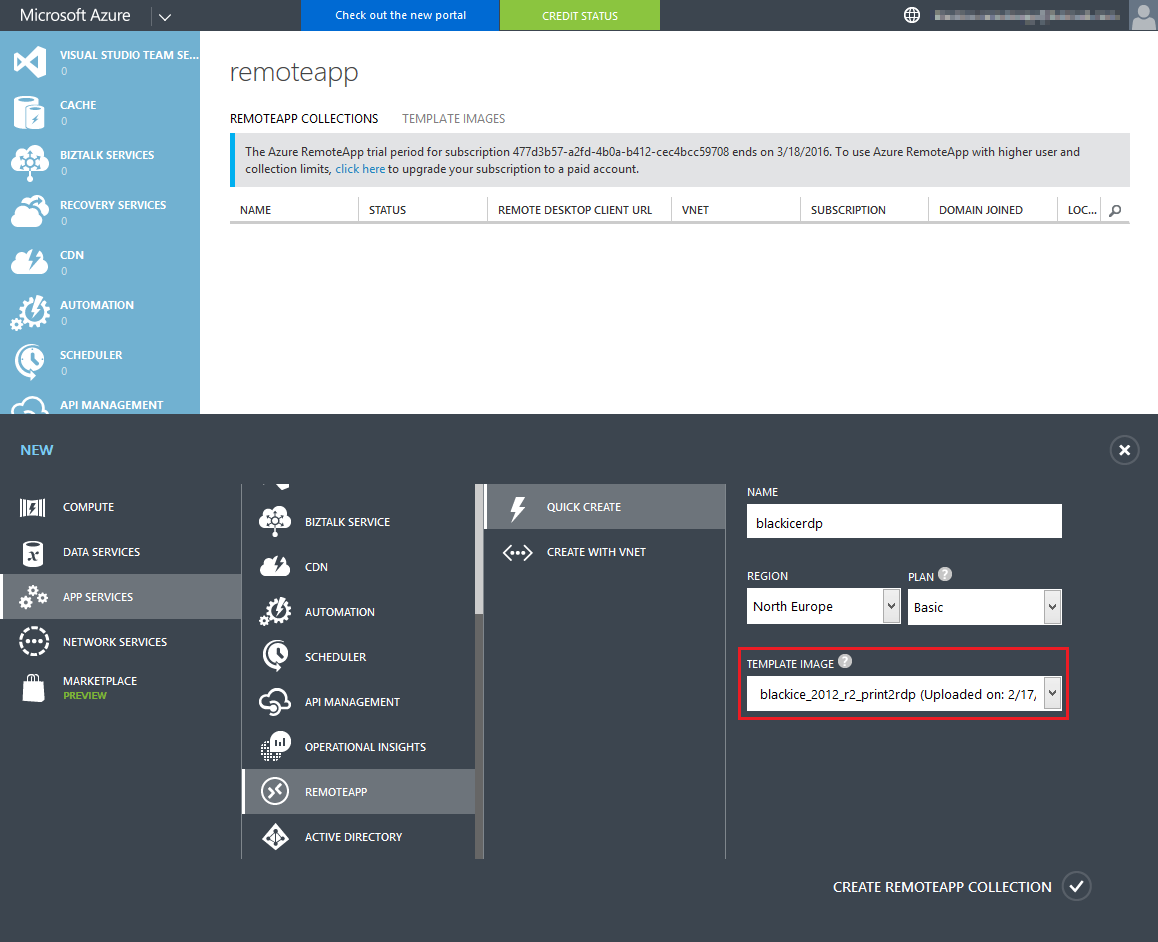Viewport: 1158px width, 942px height.
Task: Click the Recovery Services label in left sidebar
Action: [x=113, y=205]
